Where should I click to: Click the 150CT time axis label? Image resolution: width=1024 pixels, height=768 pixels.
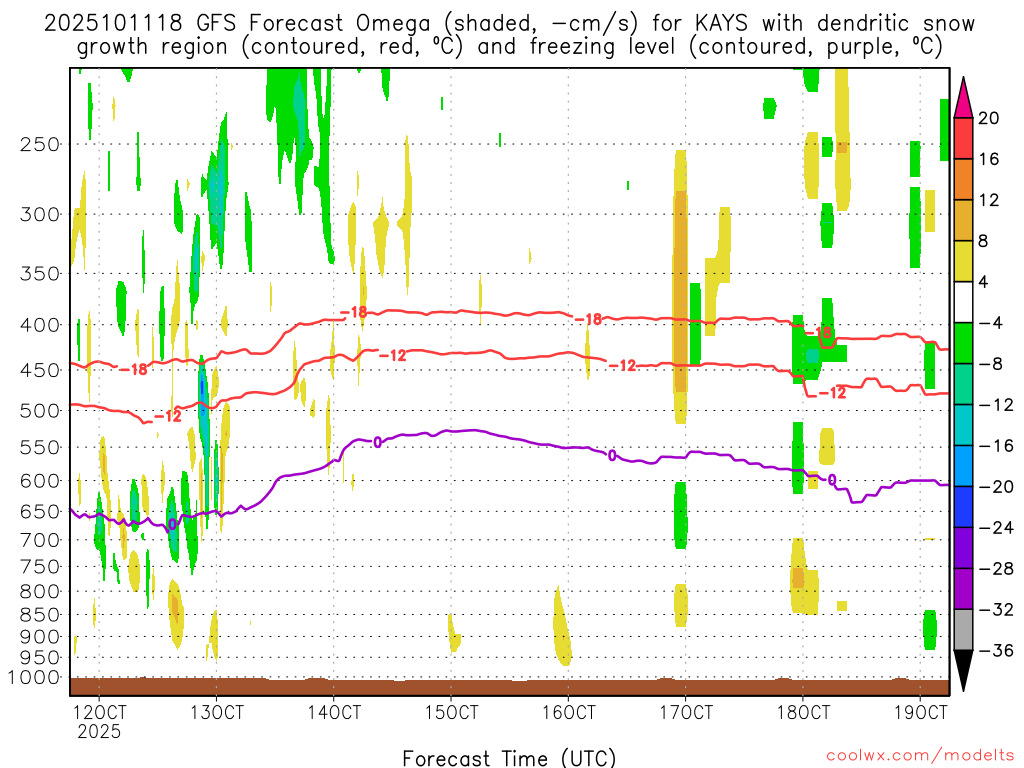click(x=451, y=712)
